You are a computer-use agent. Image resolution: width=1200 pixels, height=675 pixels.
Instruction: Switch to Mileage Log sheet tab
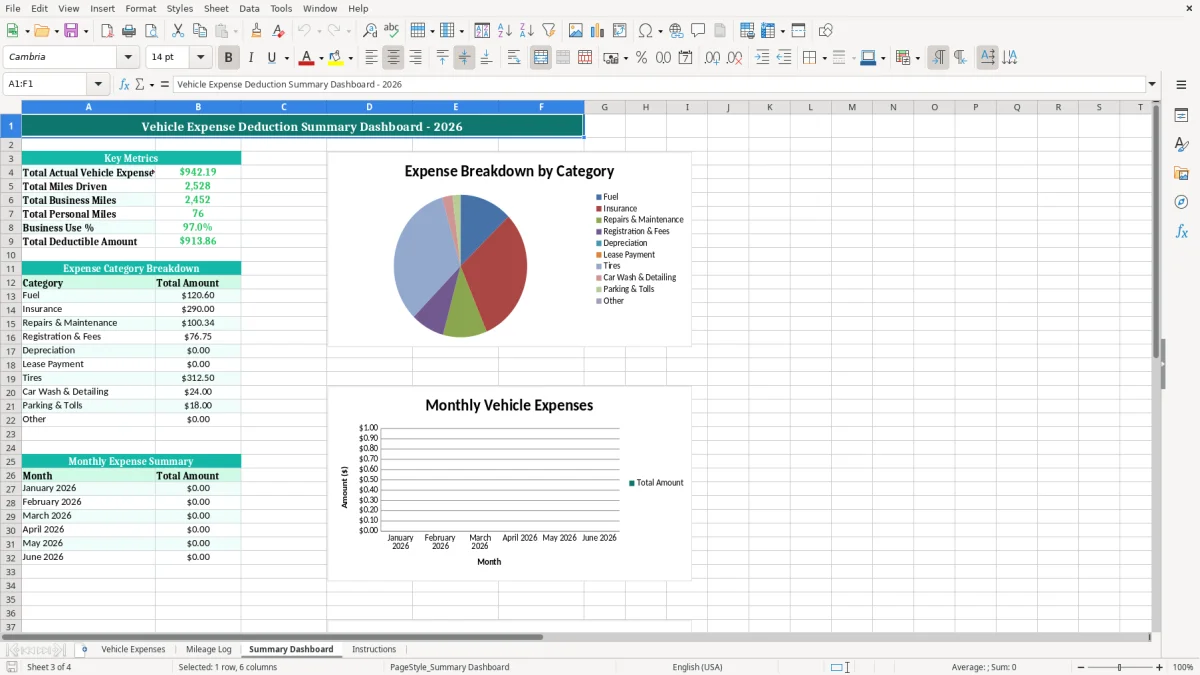tap(209, 650)
